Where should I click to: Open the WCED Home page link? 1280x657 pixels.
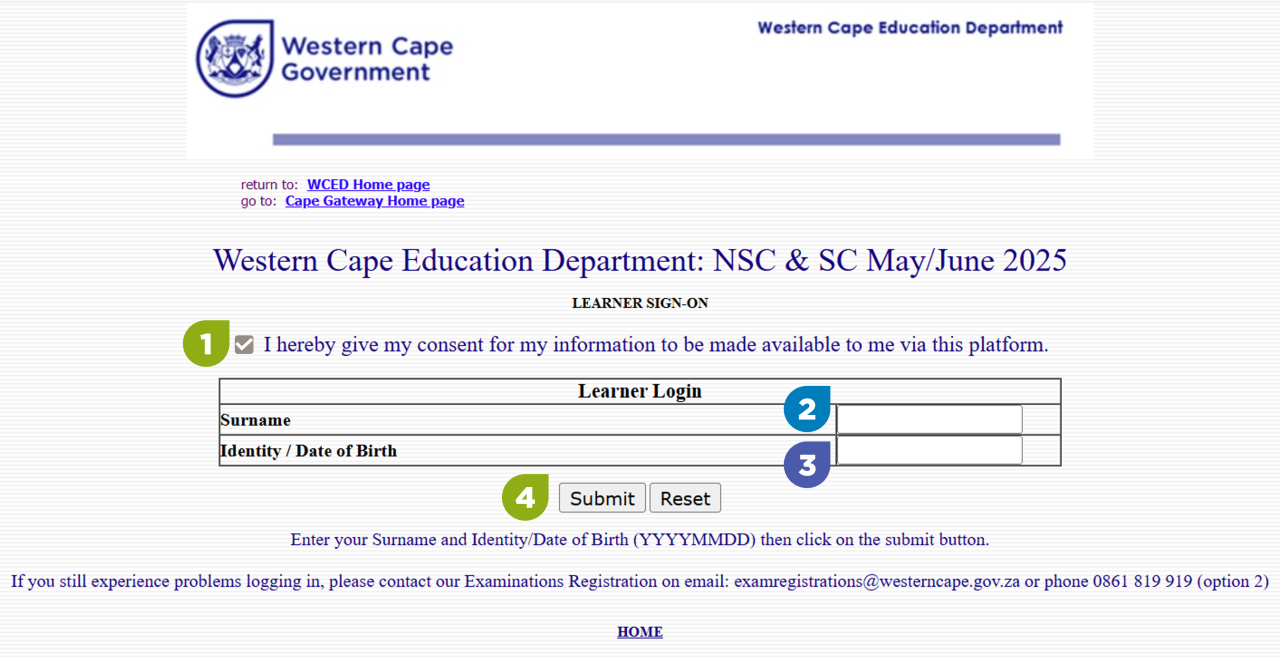(x=368, y=185)
